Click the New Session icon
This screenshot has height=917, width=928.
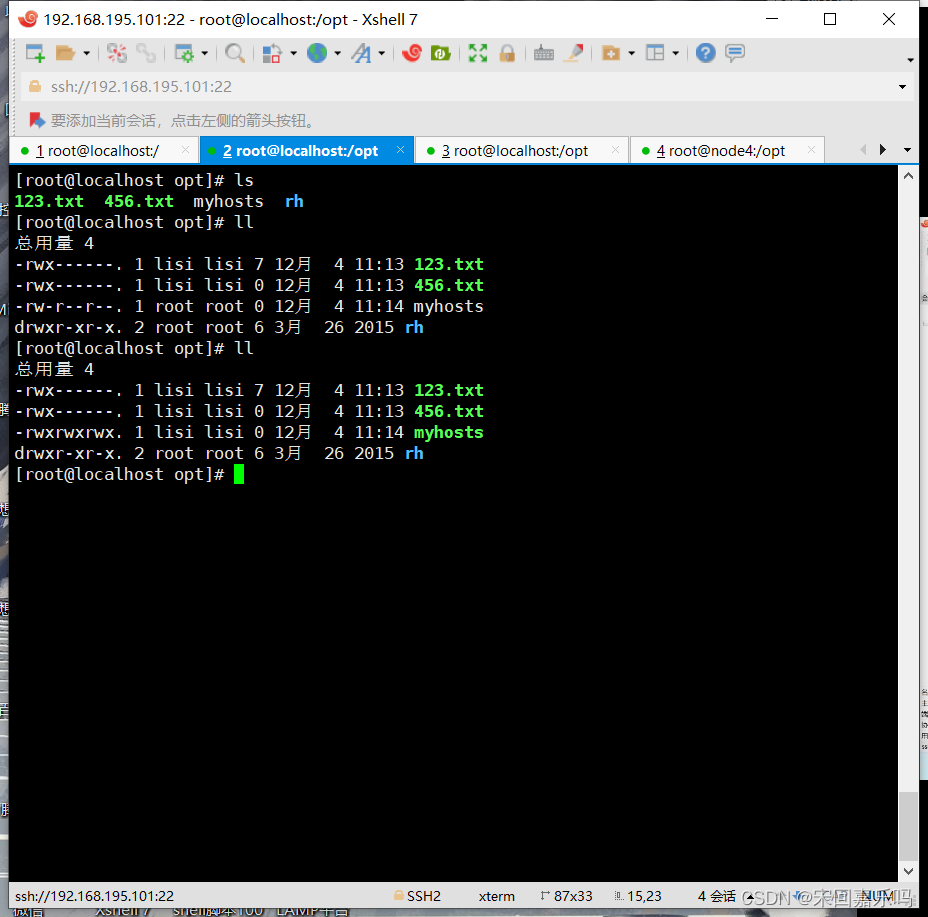pyautogui.click(x=35, y=53)
